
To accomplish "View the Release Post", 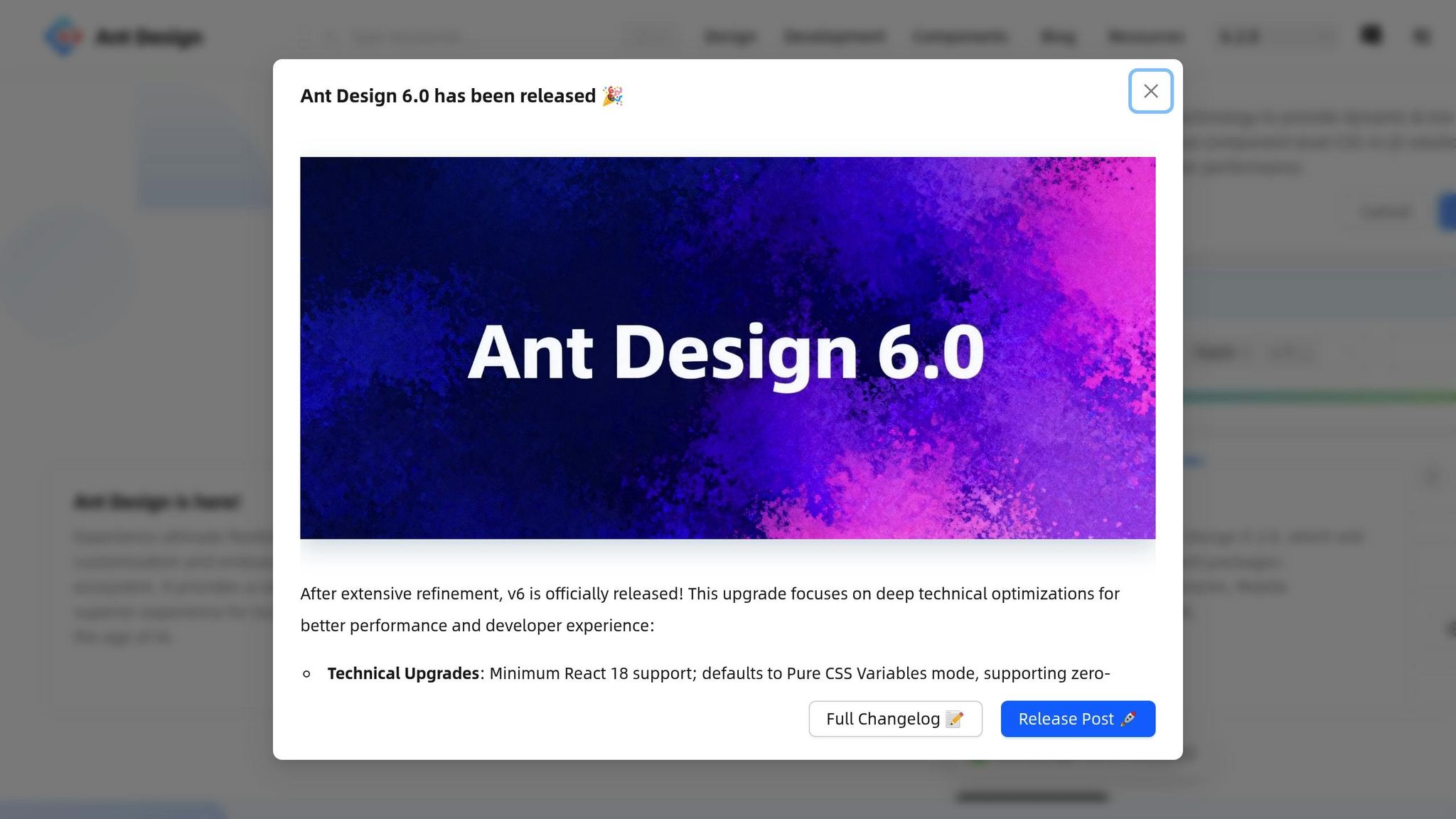I will tap(1078, 719).
